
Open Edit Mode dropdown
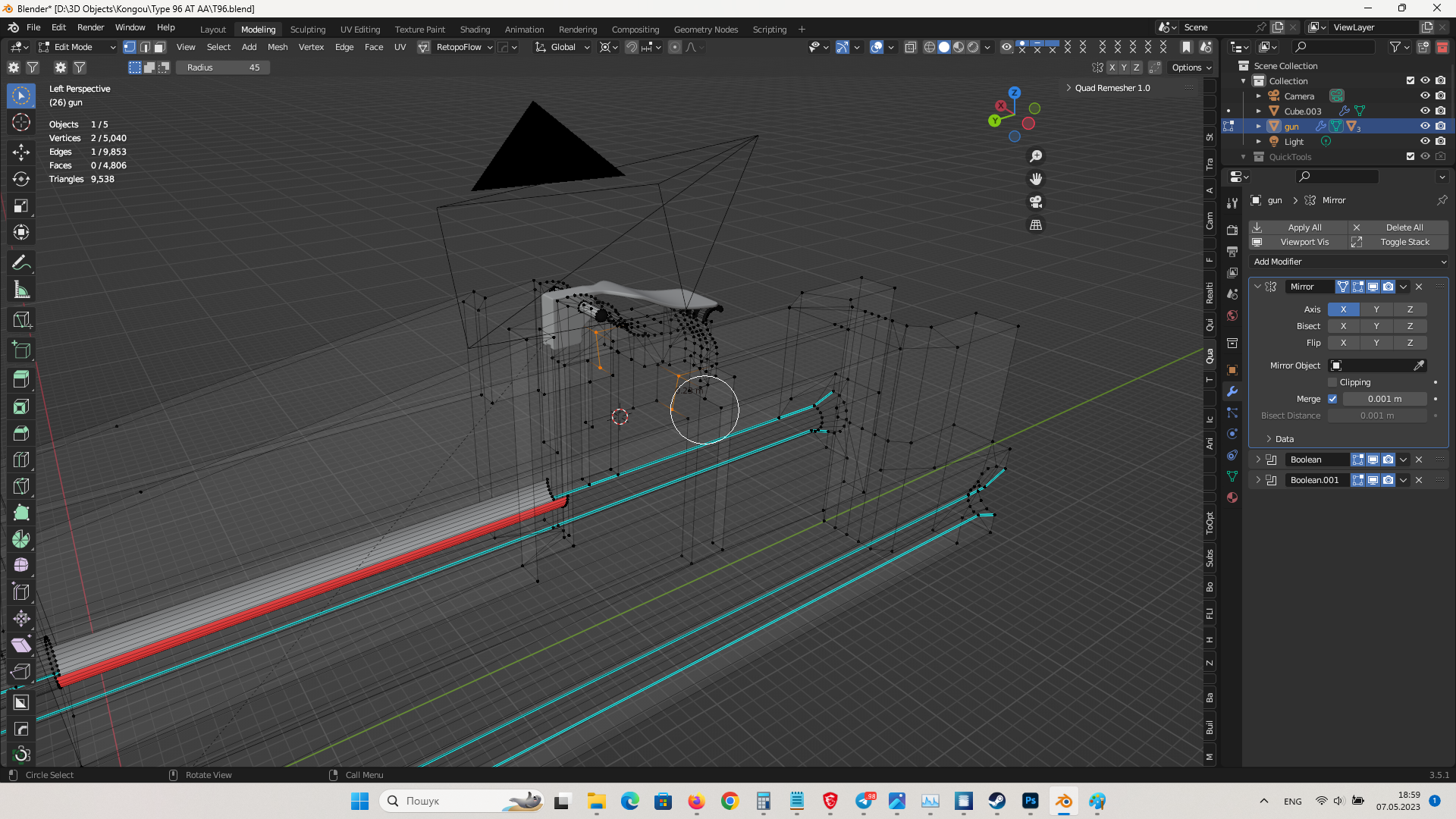77,47
